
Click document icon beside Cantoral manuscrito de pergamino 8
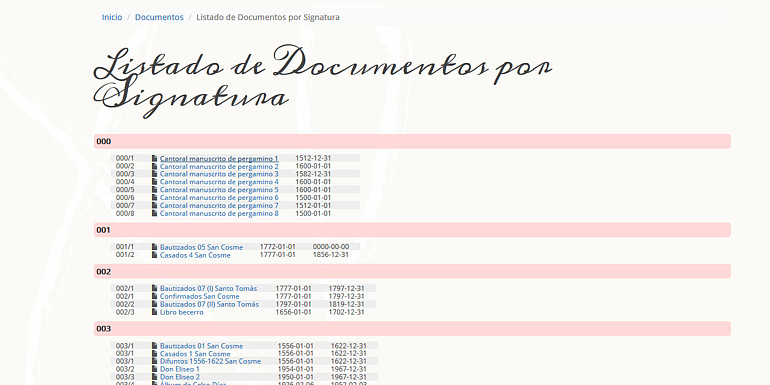pos(155,214)
